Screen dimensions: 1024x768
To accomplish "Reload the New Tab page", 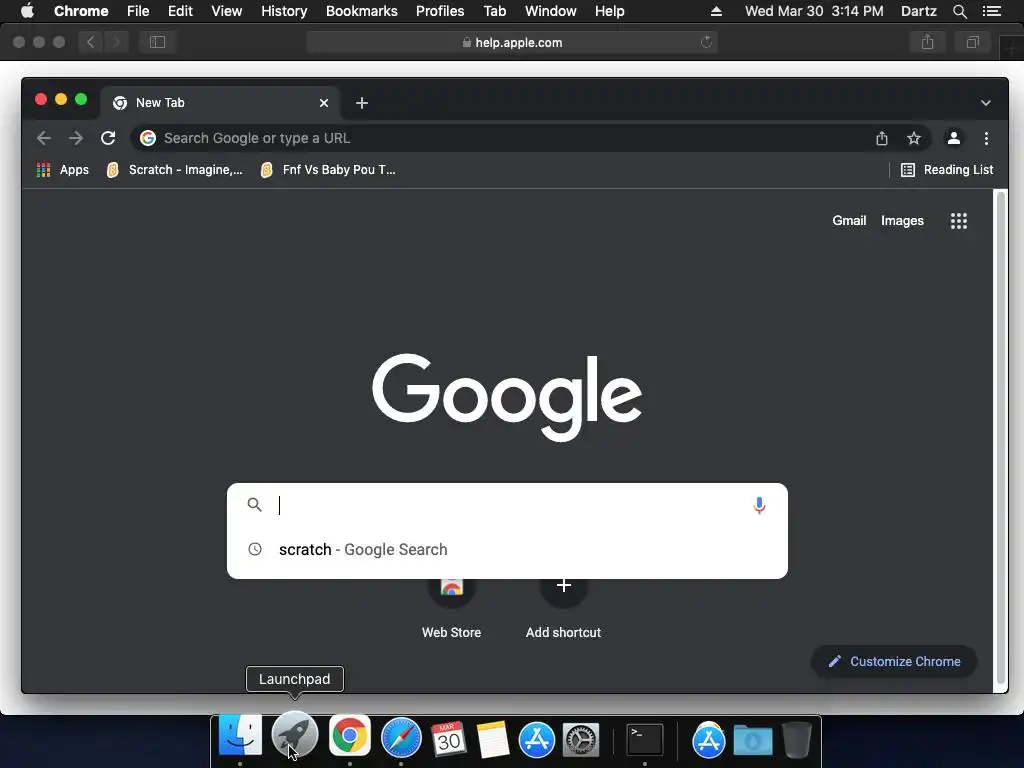I will click(x=108, y=138).
